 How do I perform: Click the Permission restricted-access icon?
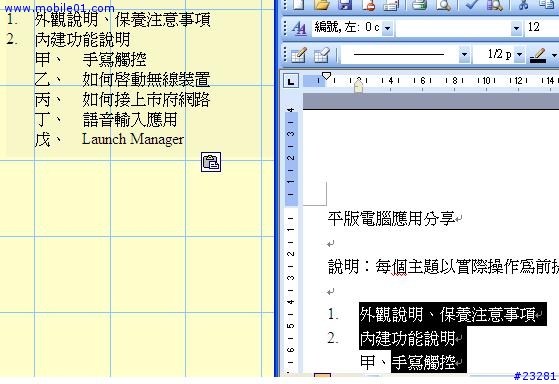coord(369,4)
